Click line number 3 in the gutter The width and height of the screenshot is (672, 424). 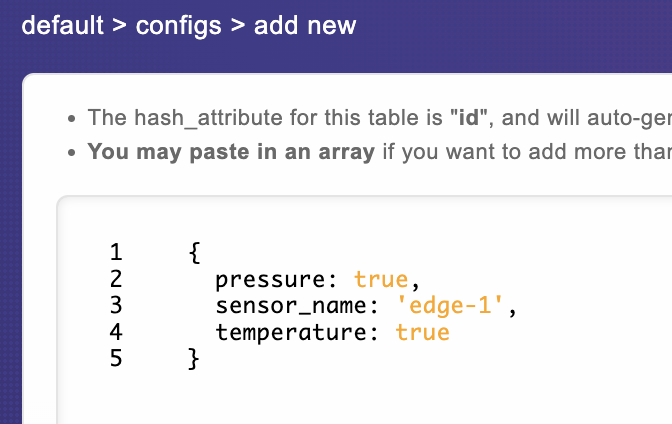[116, 306]
